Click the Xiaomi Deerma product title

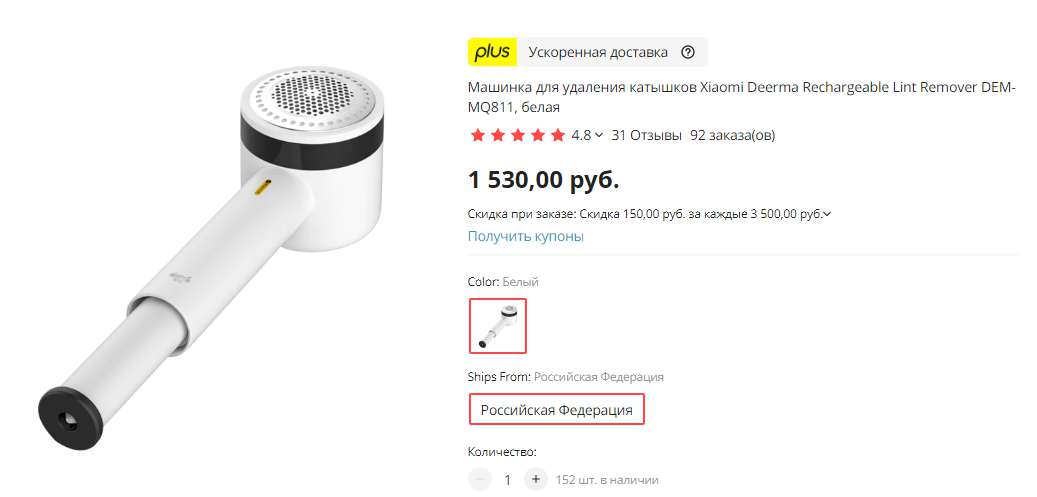(740, 97)
